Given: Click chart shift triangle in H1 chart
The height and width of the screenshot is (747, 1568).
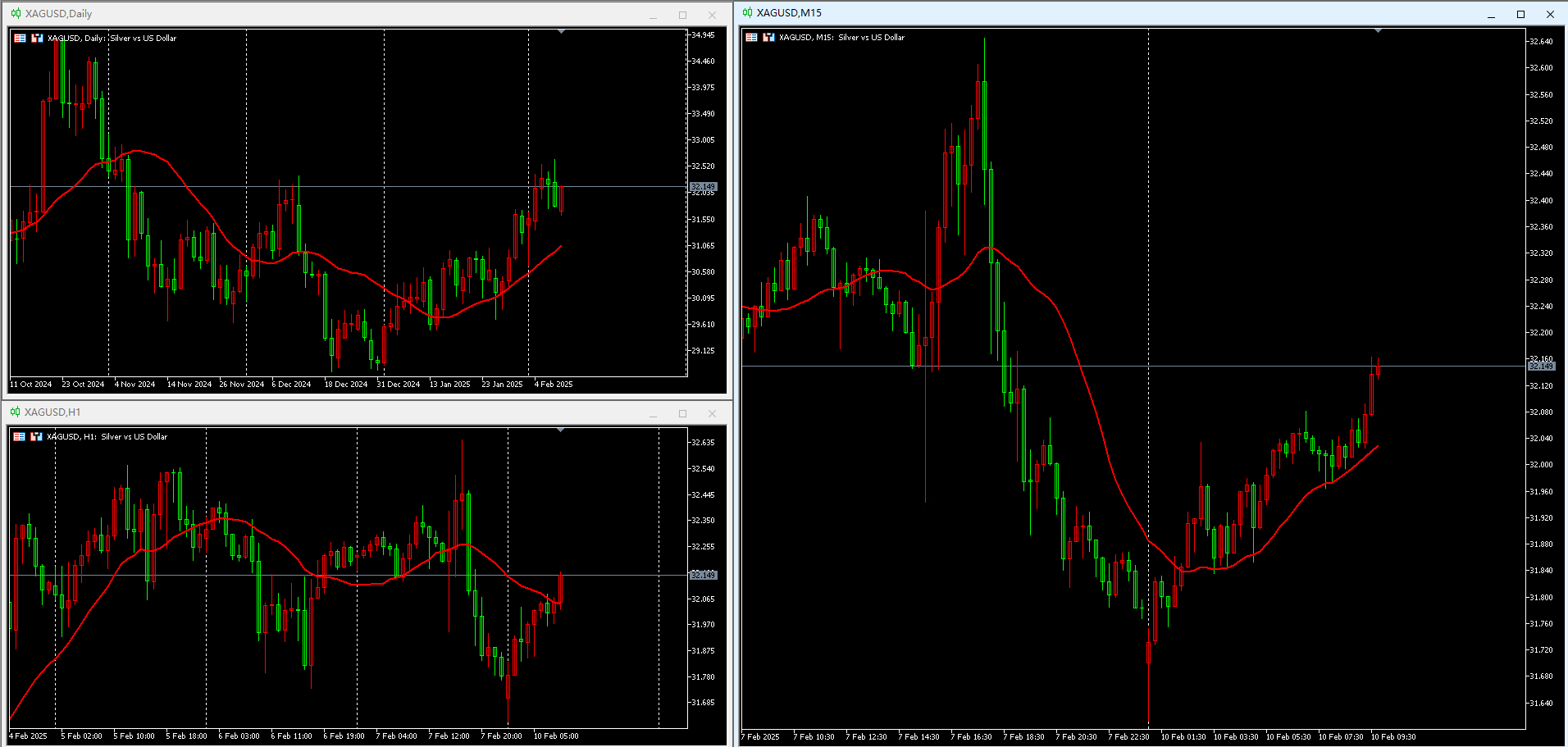Looking at the screenshot, I should pyautogui.click(x=561, y=430).
